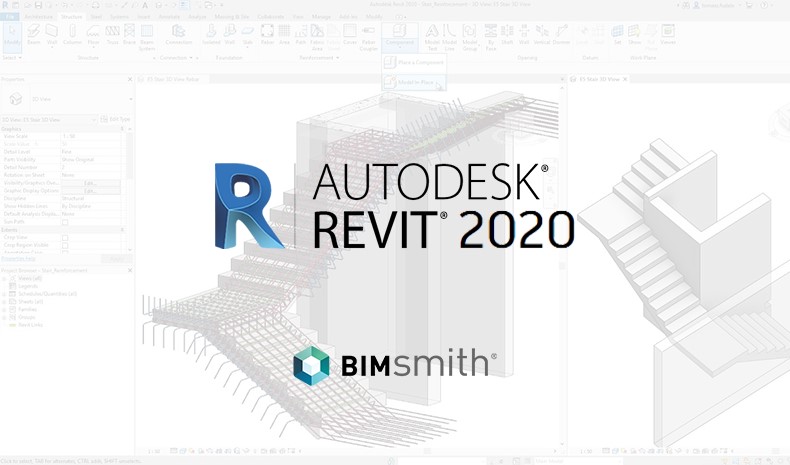
Task: Click the Save icon in quick access toolbar
Action: [38, 5]
